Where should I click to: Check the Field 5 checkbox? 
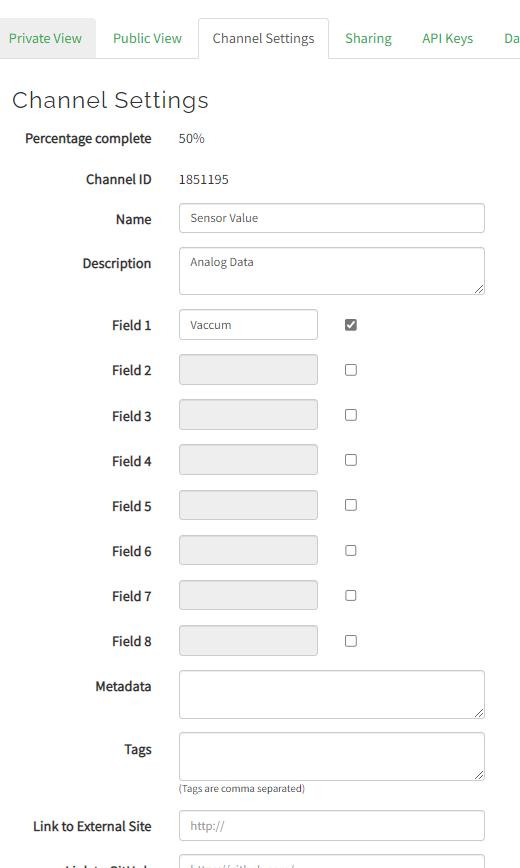pos(351,505)
